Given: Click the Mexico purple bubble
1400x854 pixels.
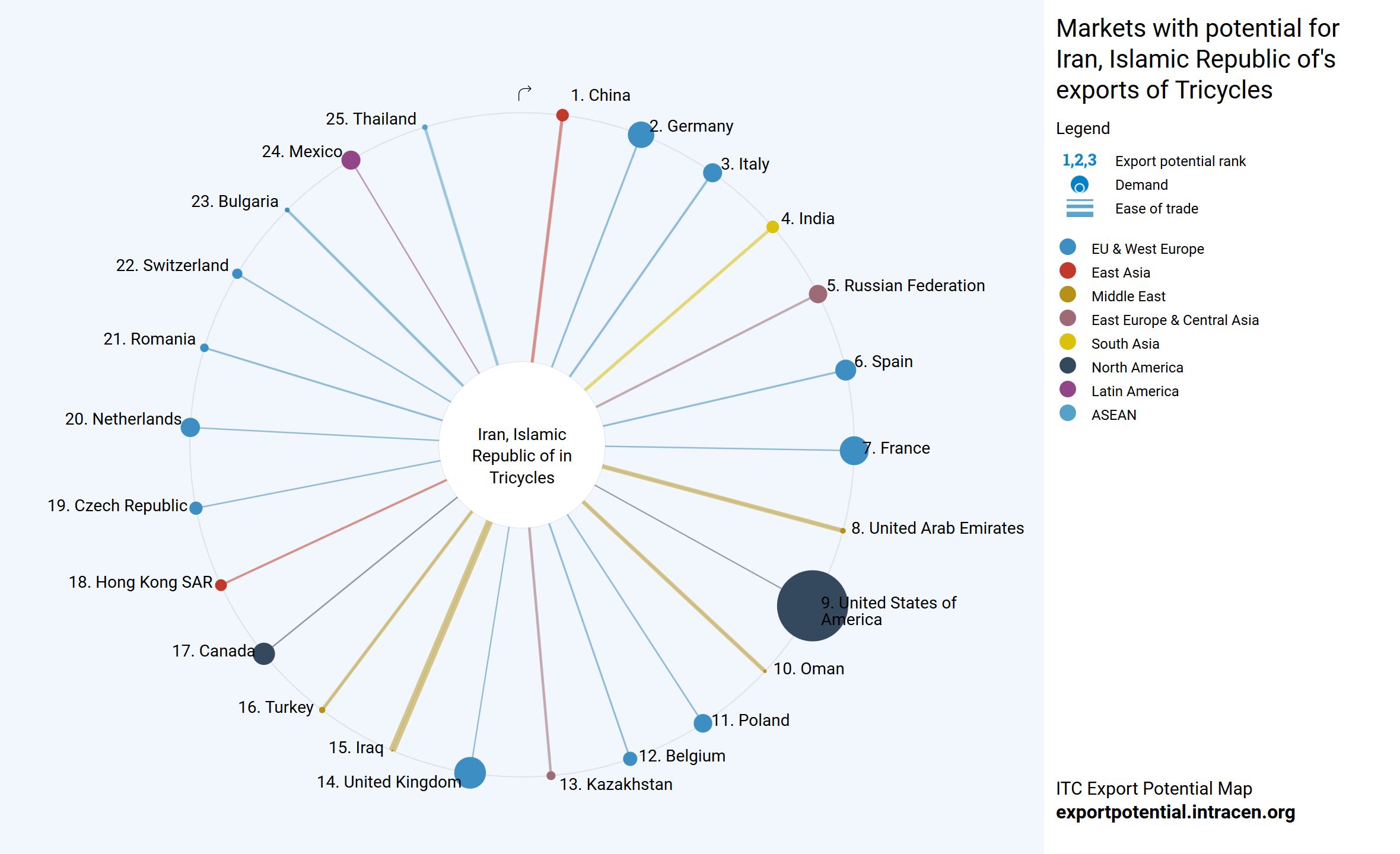Looking at the screenshot, I should click(x=351, y=160).
